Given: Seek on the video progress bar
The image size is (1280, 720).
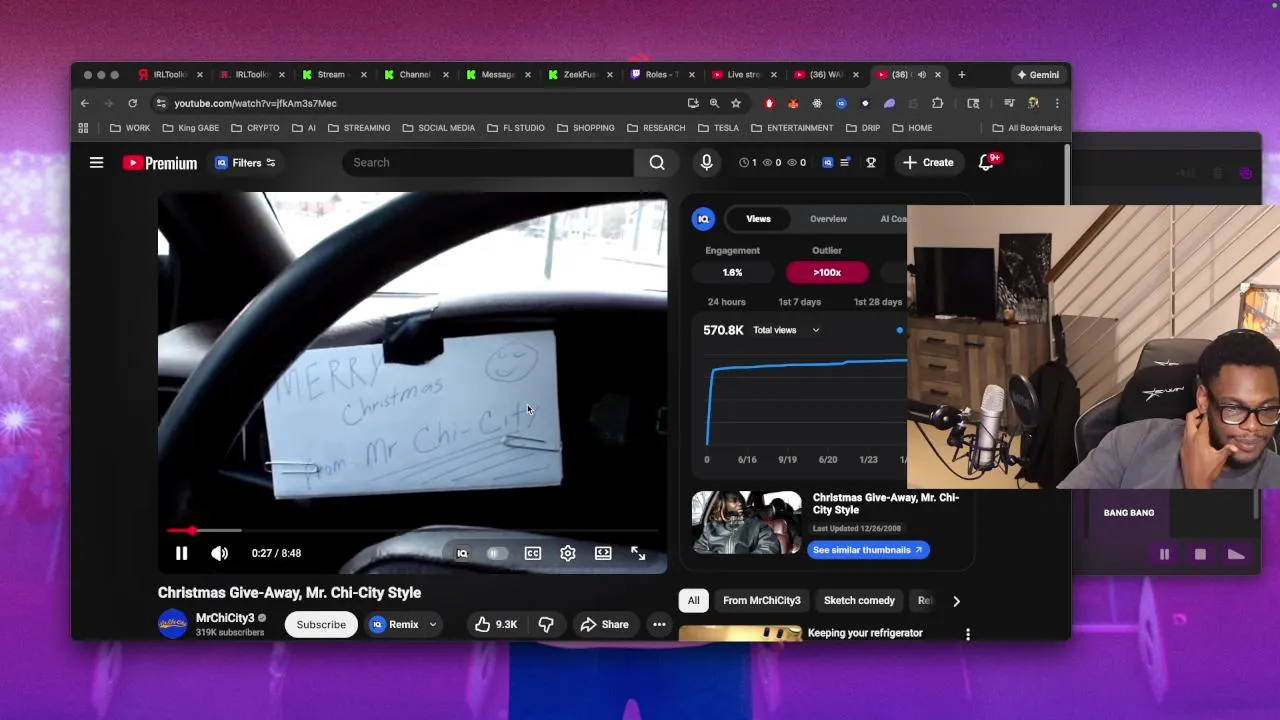Looking at the screenshot, I should (x=412, y=530).
